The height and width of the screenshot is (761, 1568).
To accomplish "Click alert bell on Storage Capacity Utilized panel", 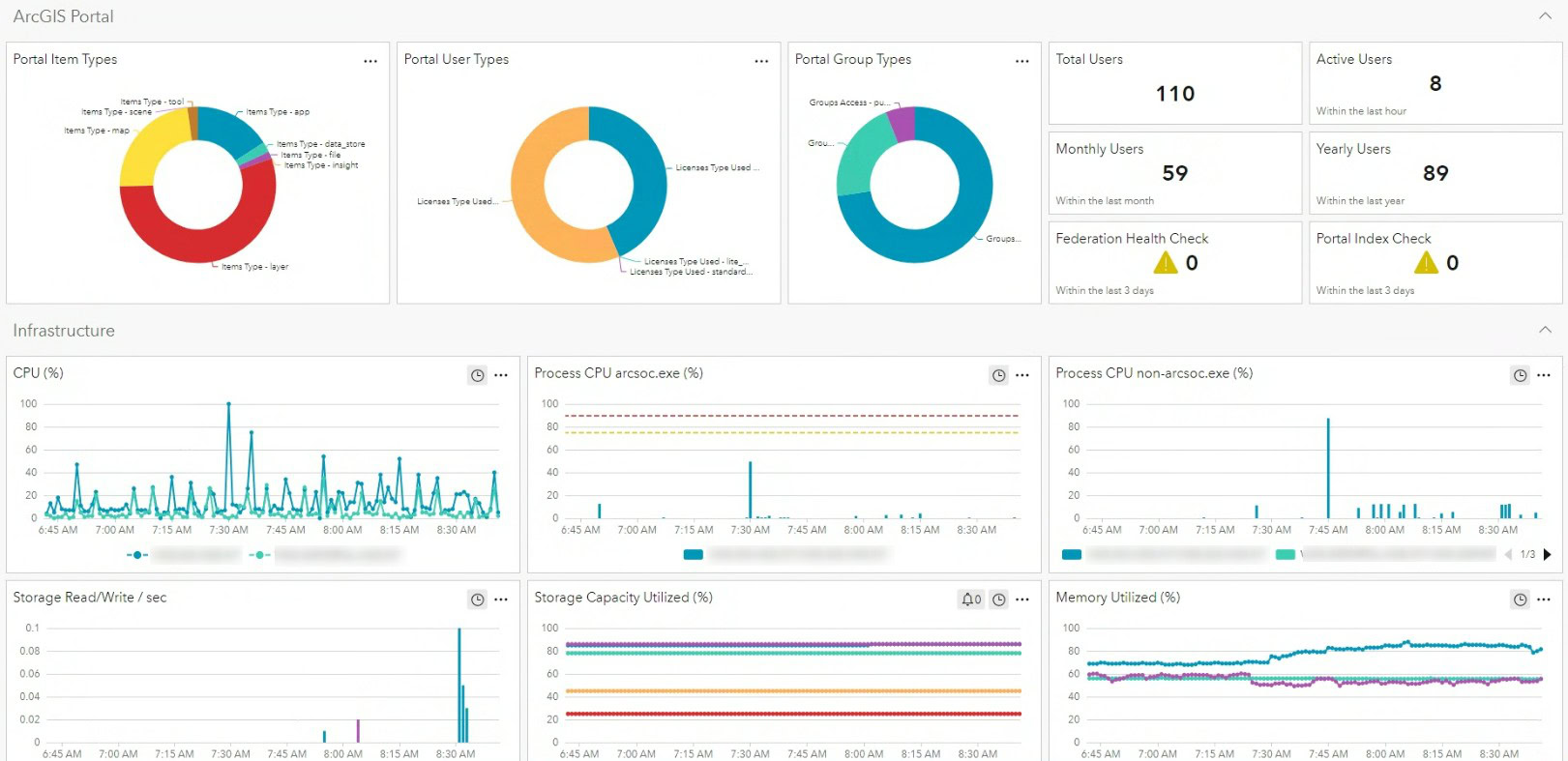I will pyautogui.click(x=970, y=600).
